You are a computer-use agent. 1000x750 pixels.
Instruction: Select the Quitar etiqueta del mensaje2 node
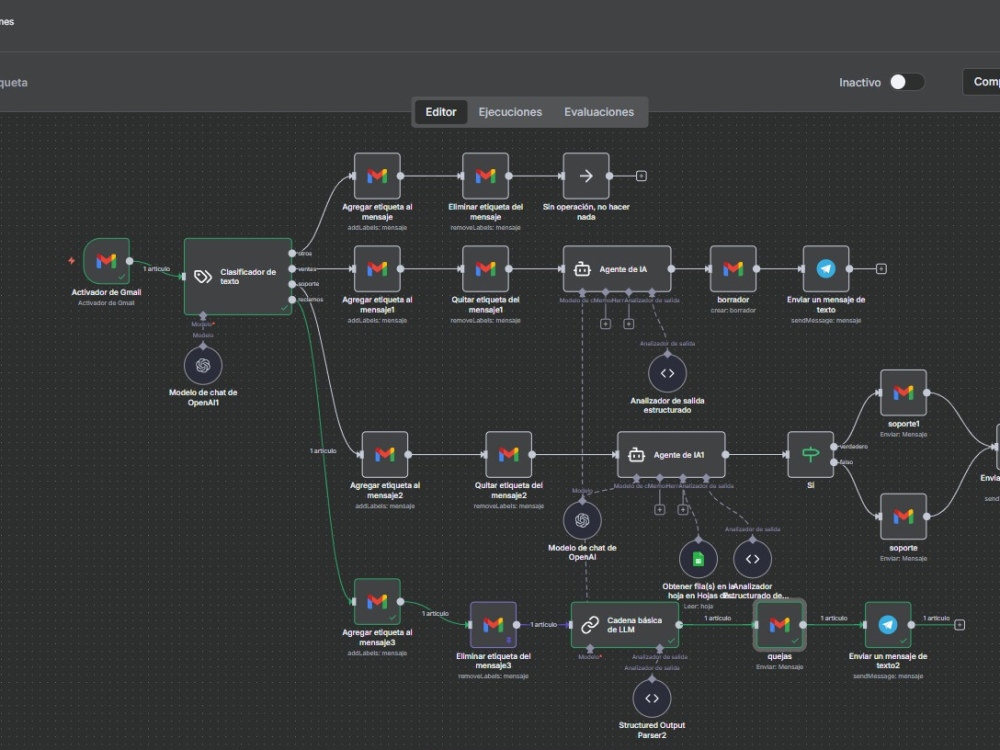508,455
